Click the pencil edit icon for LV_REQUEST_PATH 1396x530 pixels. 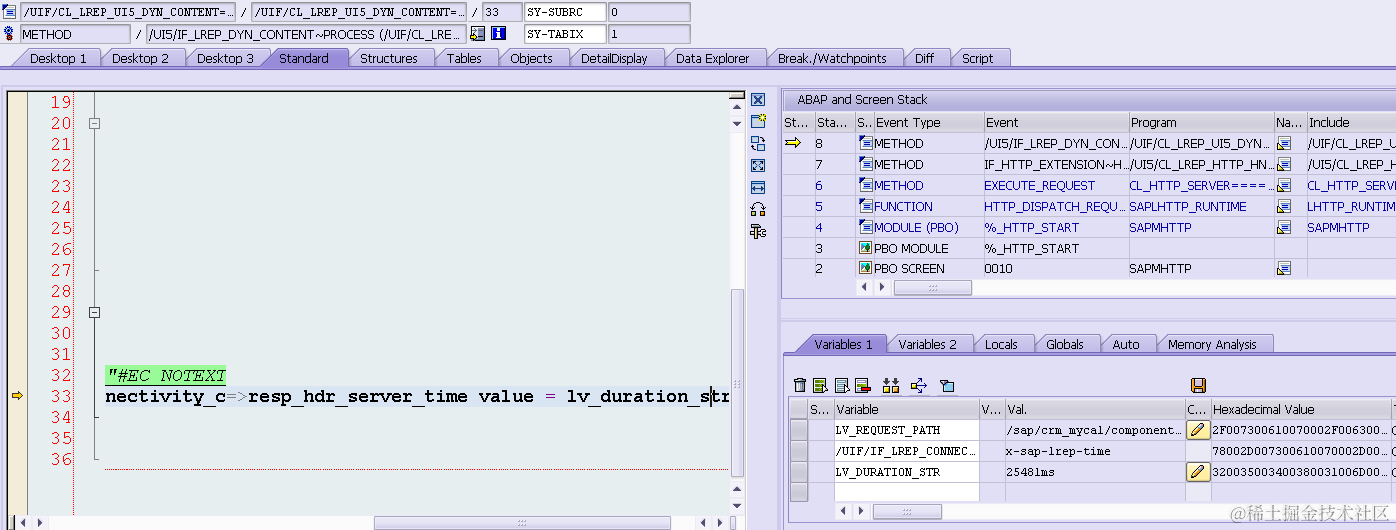1198,430
